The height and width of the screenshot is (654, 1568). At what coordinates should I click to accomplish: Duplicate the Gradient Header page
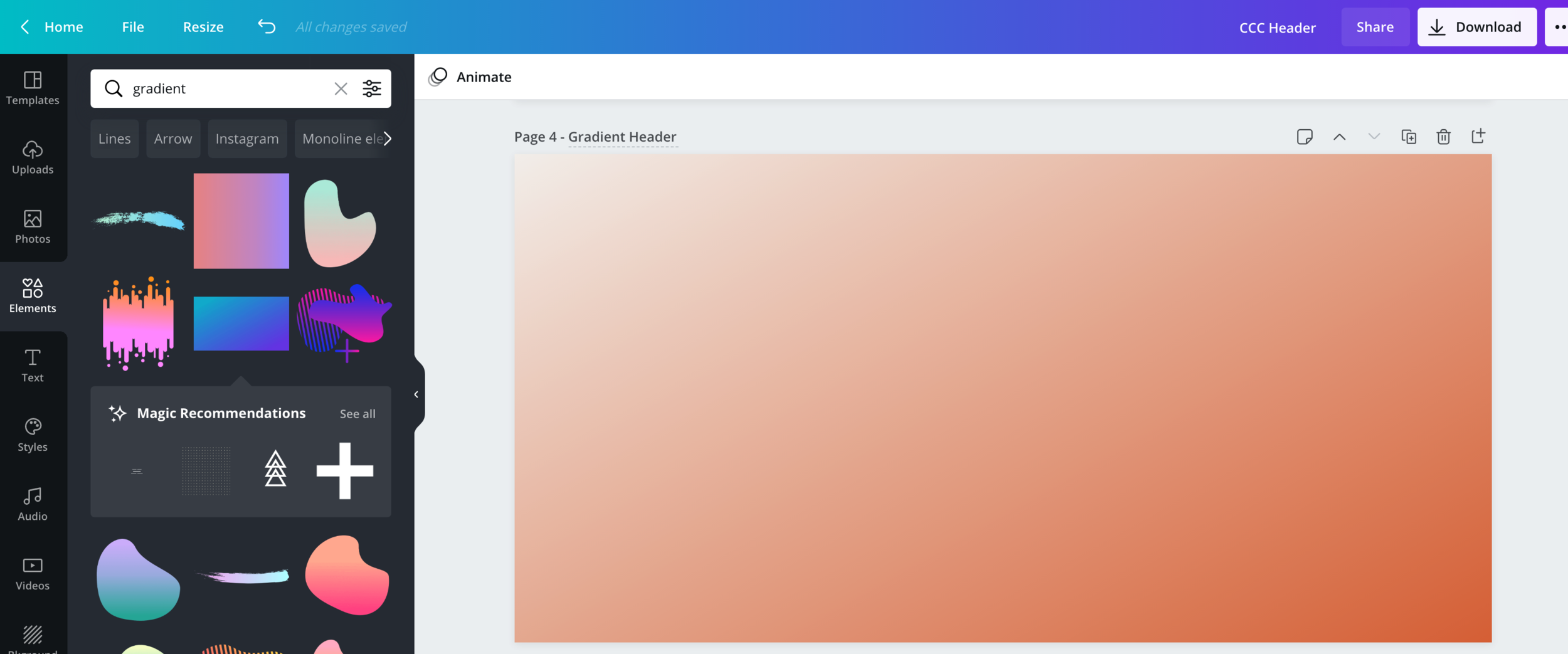(x=1409, y=137)
